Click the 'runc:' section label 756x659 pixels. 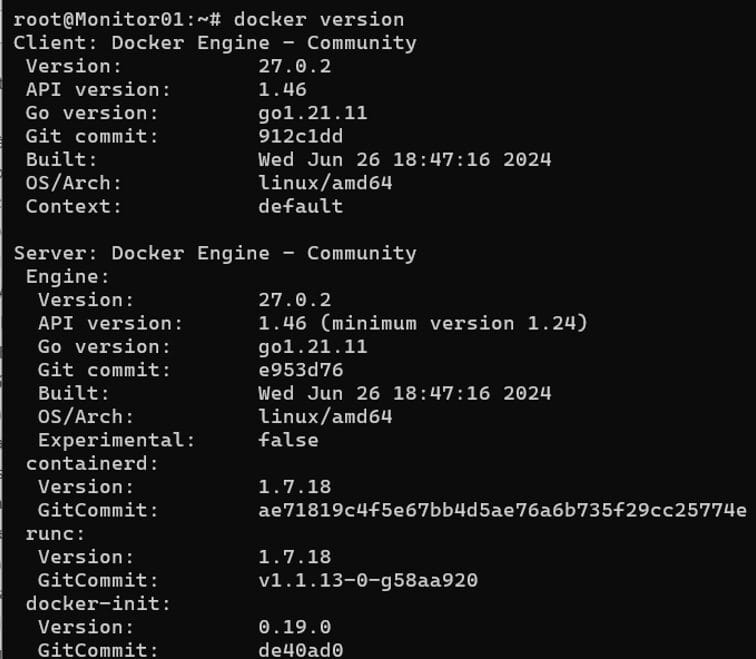(55, 534)
